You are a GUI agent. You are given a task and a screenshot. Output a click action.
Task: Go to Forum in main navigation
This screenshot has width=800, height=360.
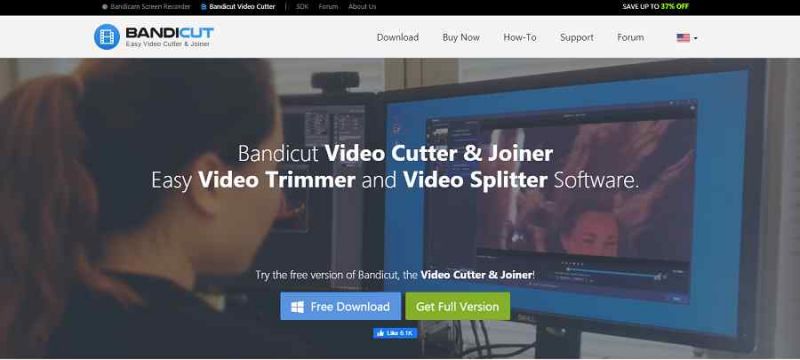(630, 37)
